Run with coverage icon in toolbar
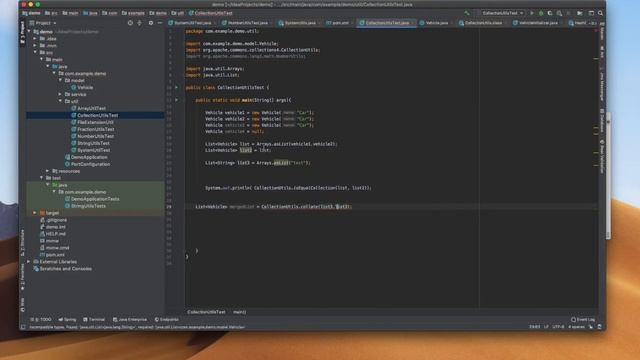The image size is (640, 360). click(550, 13)
